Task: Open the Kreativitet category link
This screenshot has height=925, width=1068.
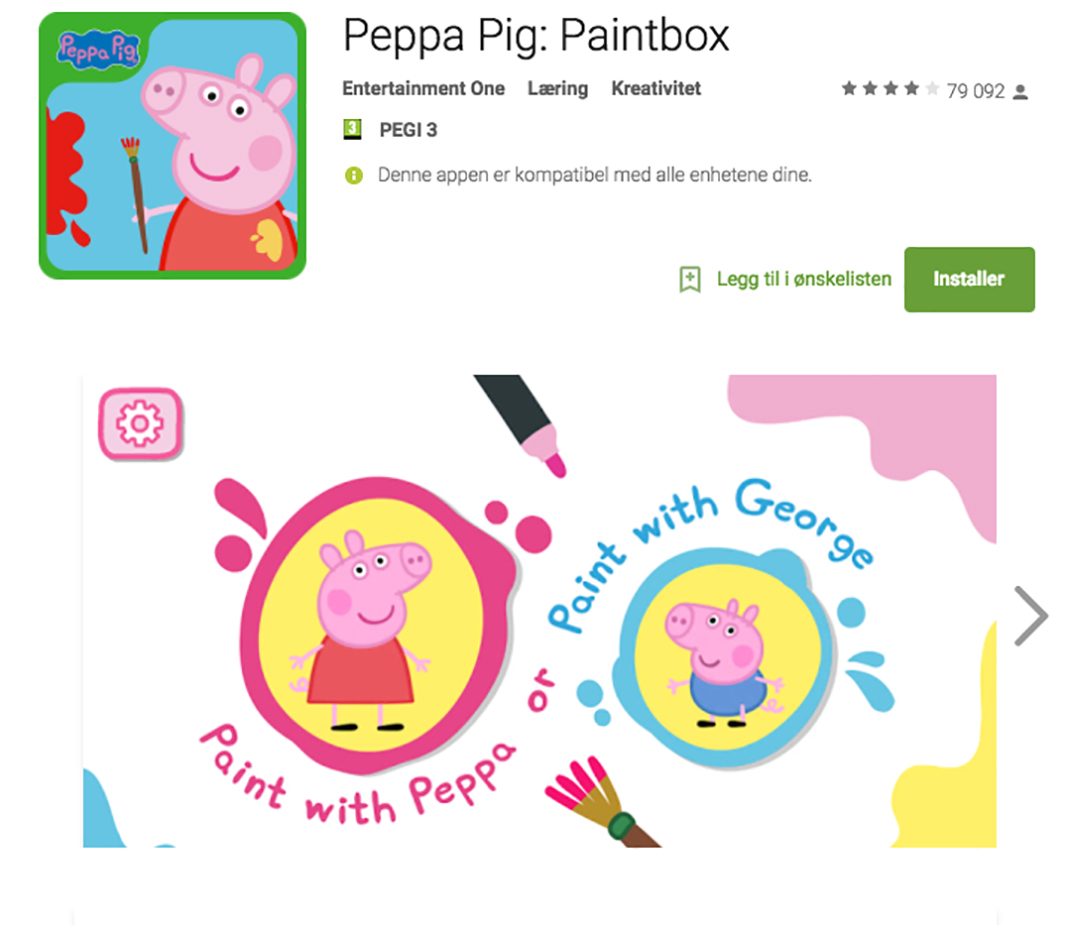Action: point(656,89)
